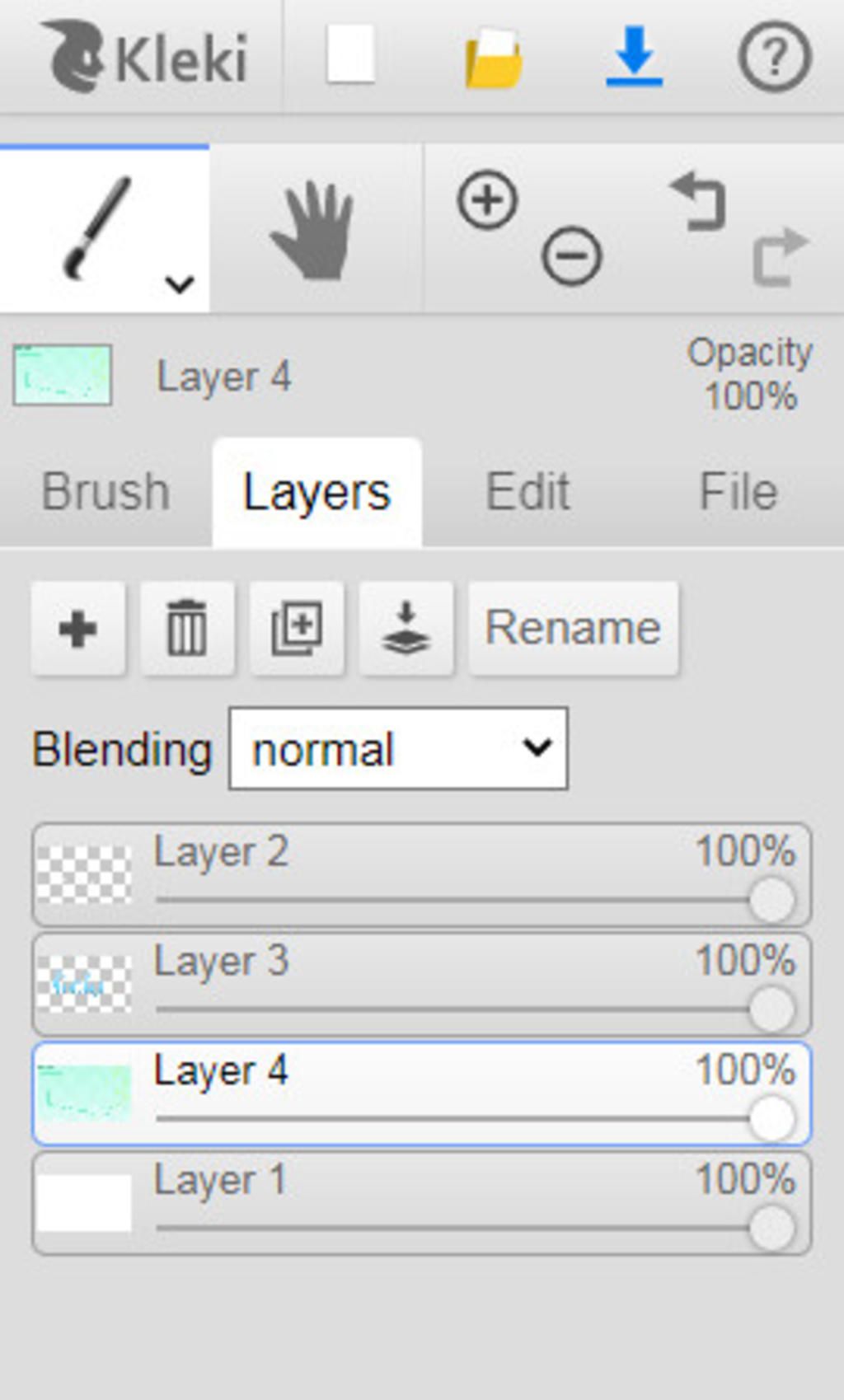
Task: Zoom out with the minus icon
Action: coord(572,255)
